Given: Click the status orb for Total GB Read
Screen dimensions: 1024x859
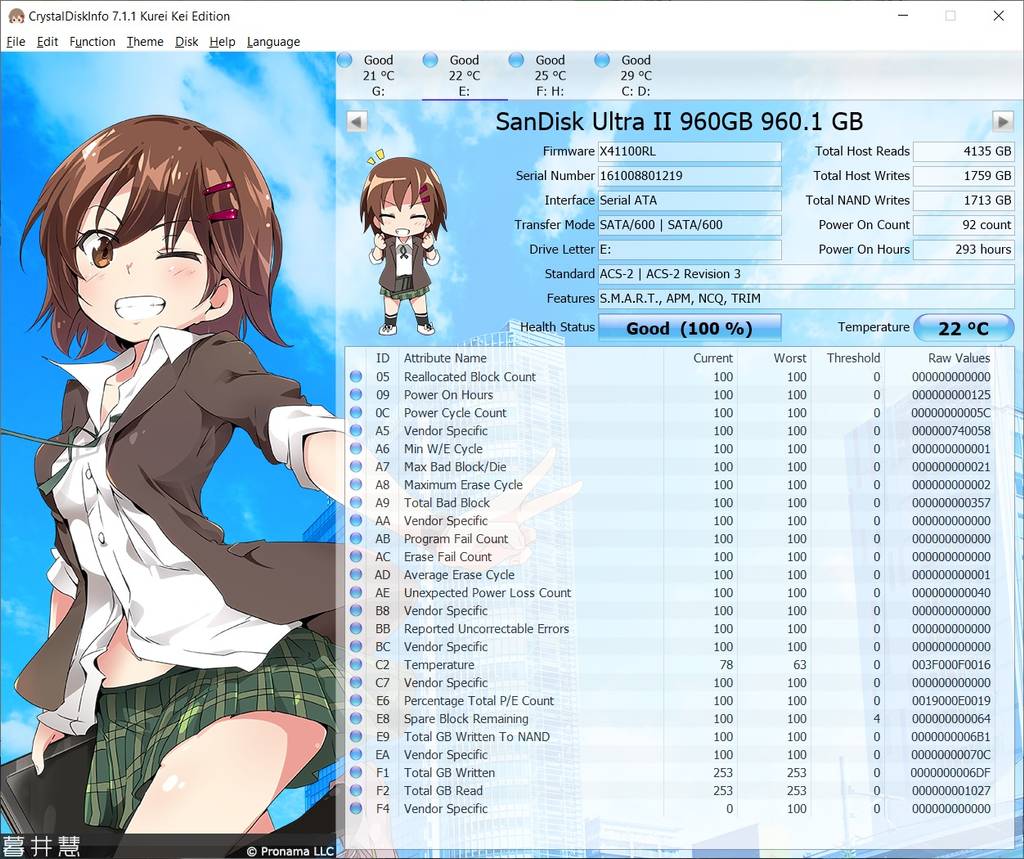Looking at the screenshot, I should coord(356,790).
